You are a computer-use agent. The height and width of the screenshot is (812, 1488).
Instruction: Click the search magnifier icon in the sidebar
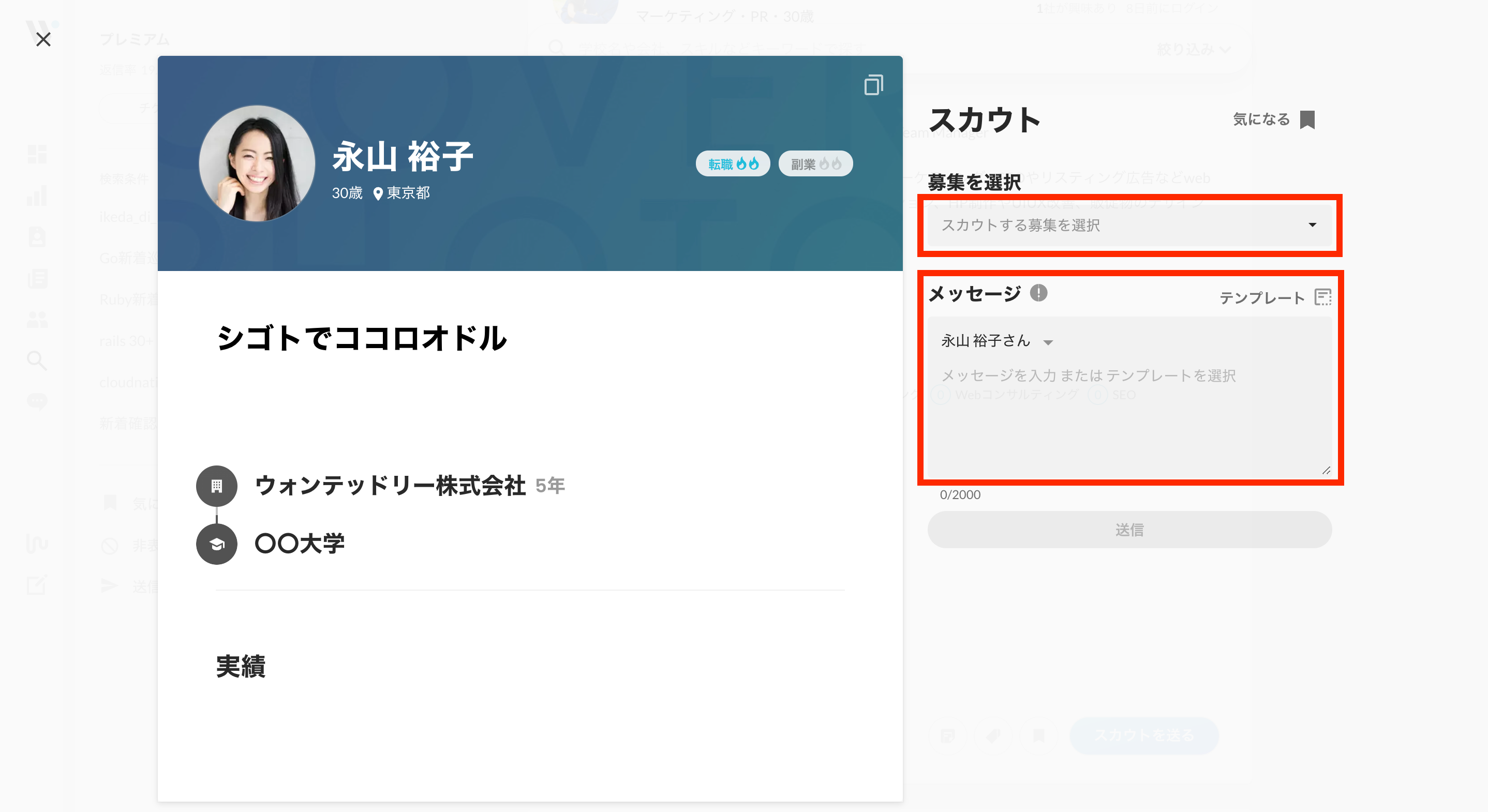[x=37, y=360]
